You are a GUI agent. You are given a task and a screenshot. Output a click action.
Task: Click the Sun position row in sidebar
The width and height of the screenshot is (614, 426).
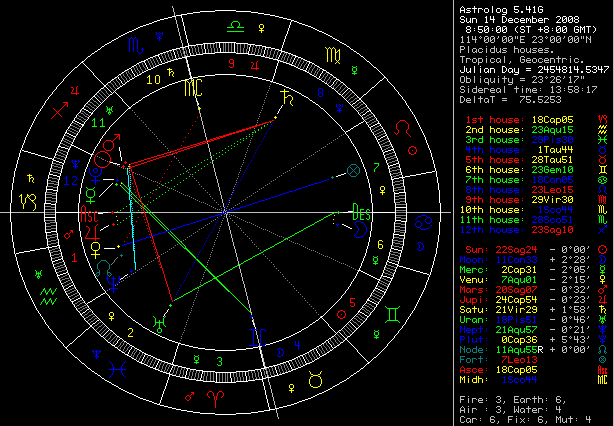(529, 249)
